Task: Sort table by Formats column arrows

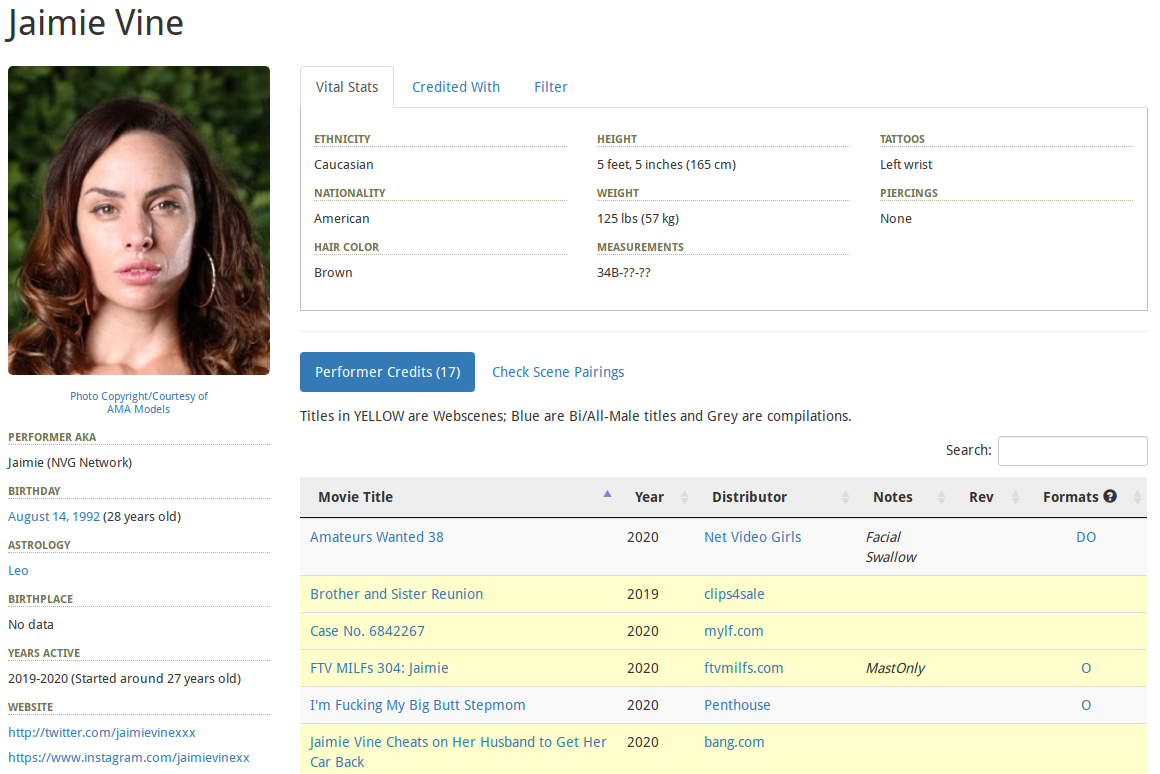Action: coord(1137,497)
